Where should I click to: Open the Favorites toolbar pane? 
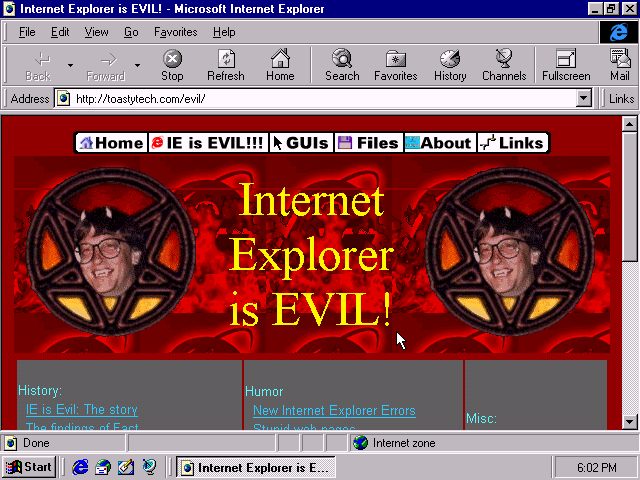[x=396, y=65]
